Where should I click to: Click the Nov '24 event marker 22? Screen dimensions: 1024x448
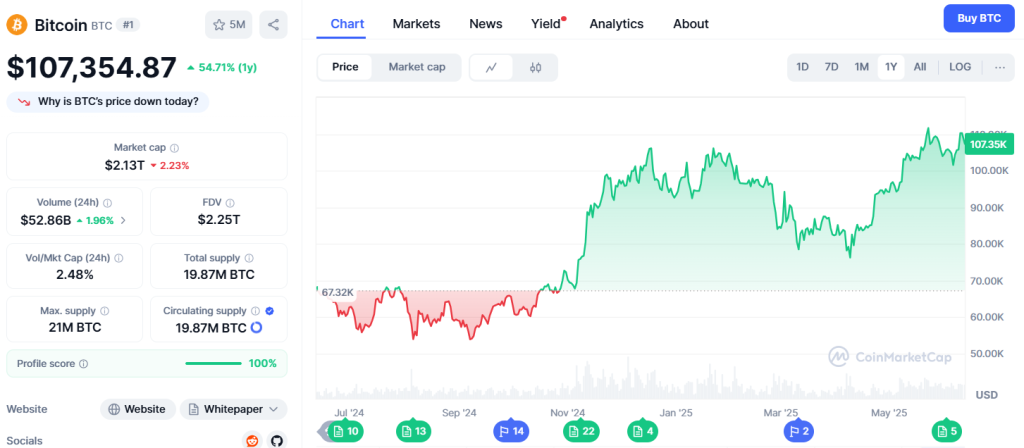[x=581, y=431]
